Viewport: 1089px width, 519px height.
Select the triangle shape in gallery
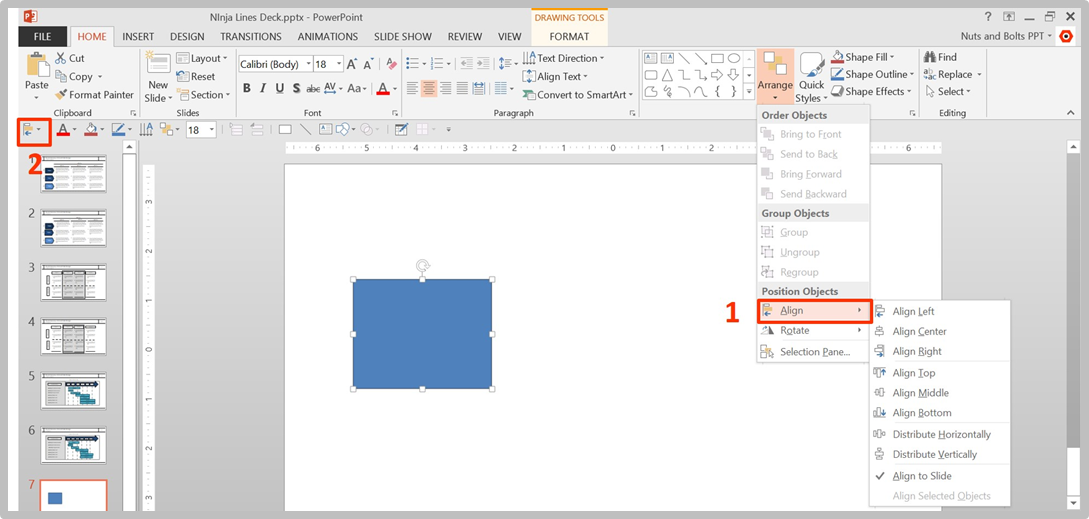tap(667, 75)
